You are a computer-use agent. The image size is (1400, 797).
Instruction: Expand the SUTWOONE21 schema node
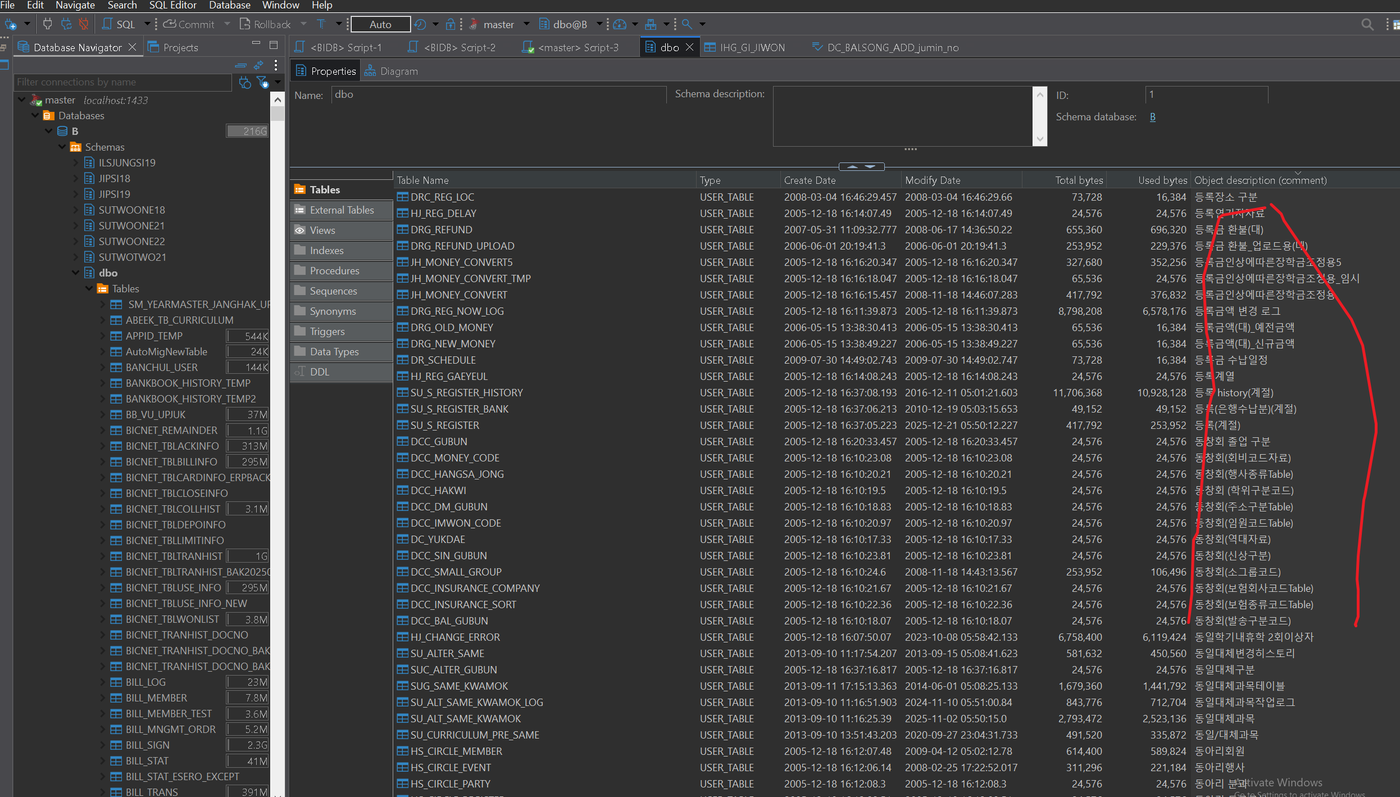coord(75,226)
